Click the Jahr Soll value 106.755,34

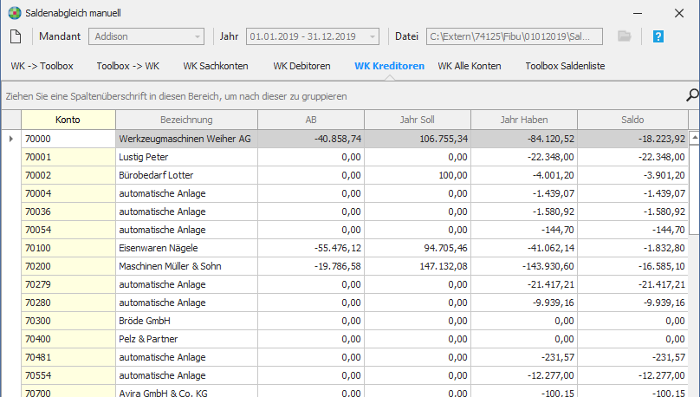(417, 139)
